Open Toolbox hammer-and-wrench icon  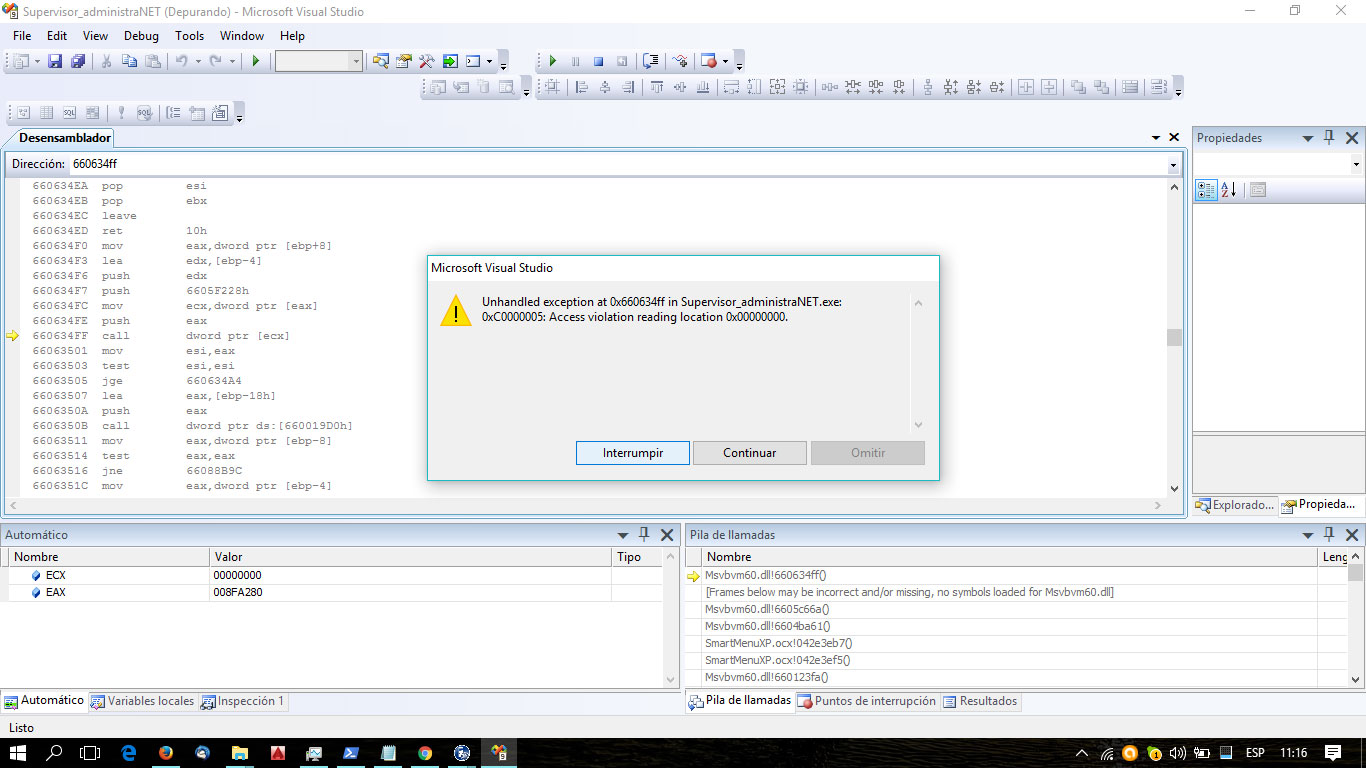point(427,61)
